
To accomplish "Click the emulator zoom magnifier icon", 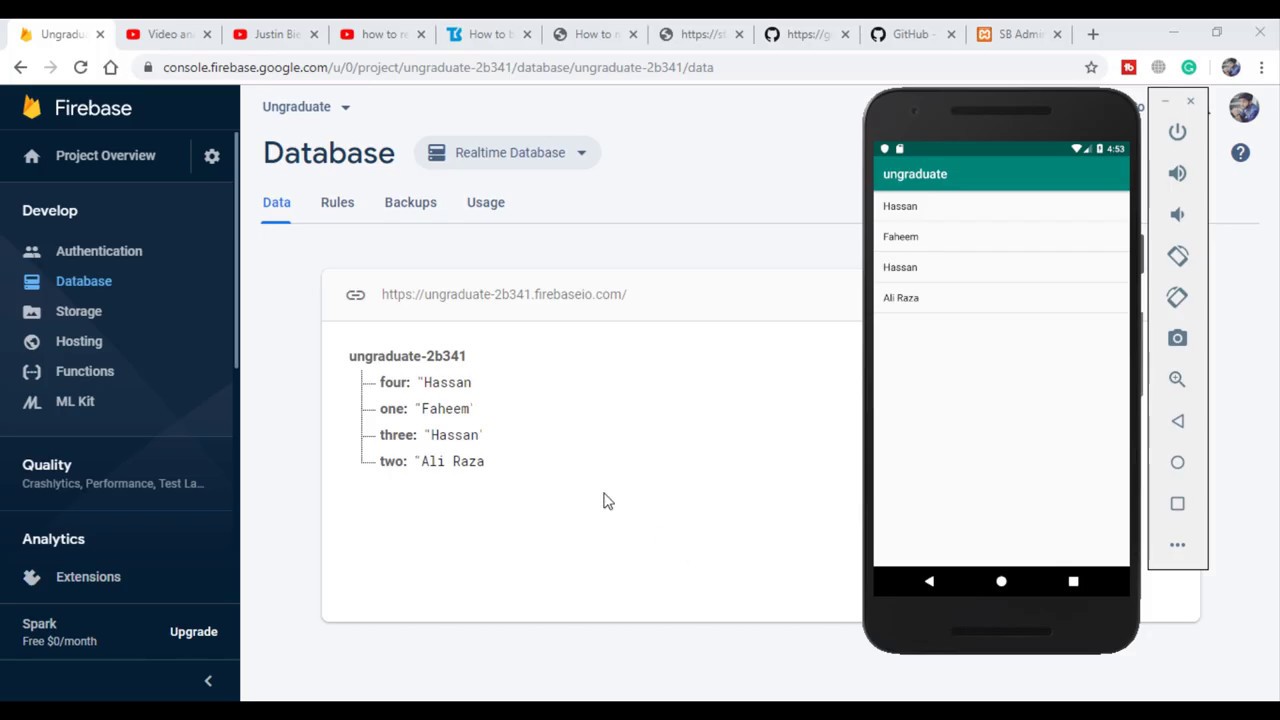I will point(1177,379).
